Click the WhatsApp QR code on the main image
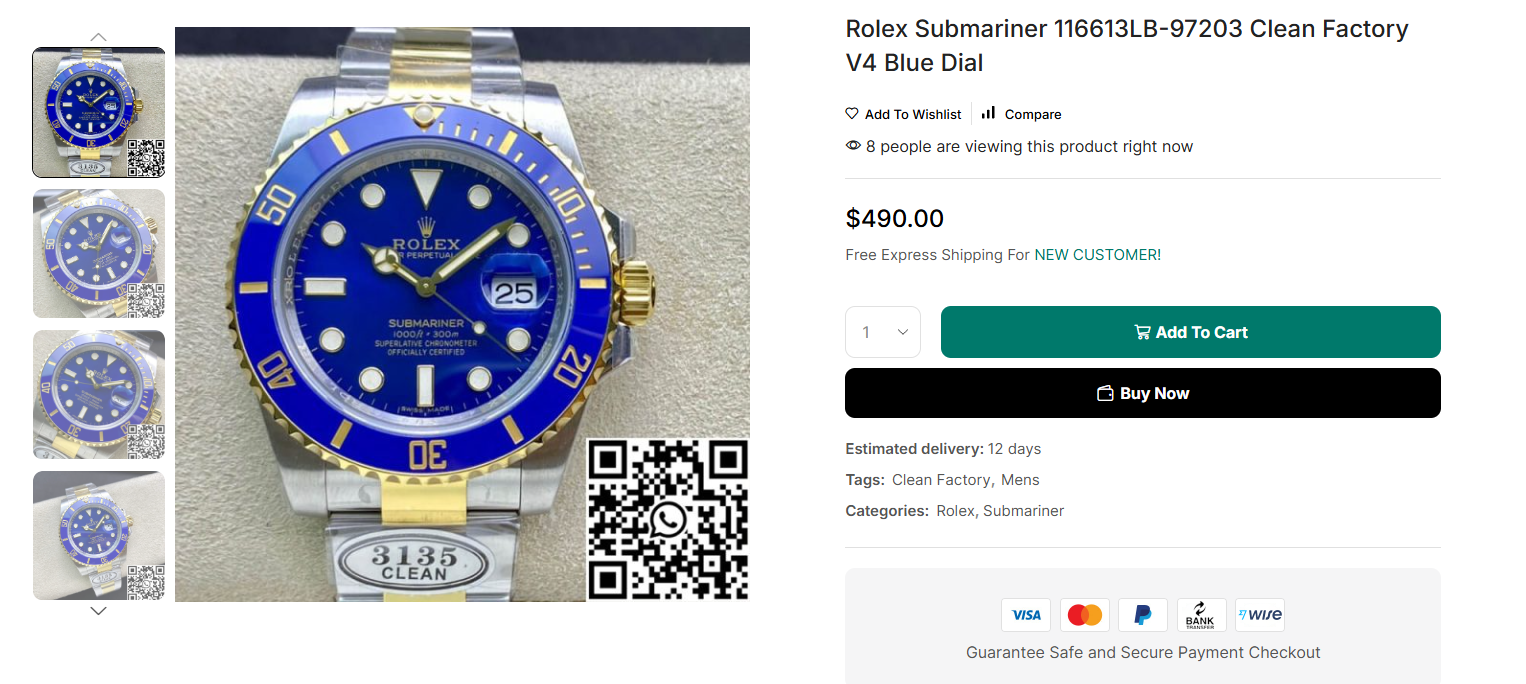 pyautogui.click(x=668, y=520)
